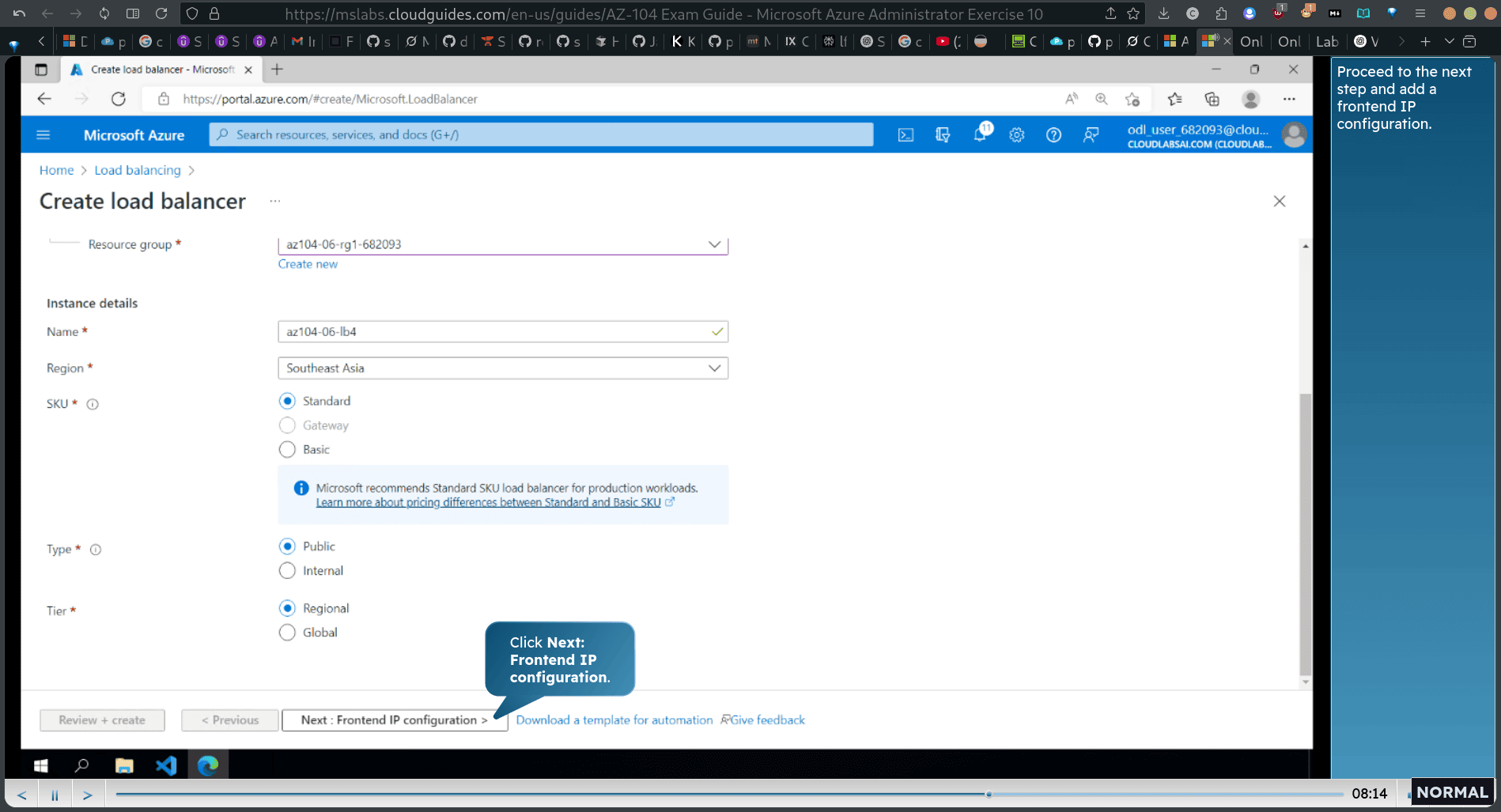Switch to the Lab browser tab
This screenshot has width=1501, height=812.
click(1327, 41)
